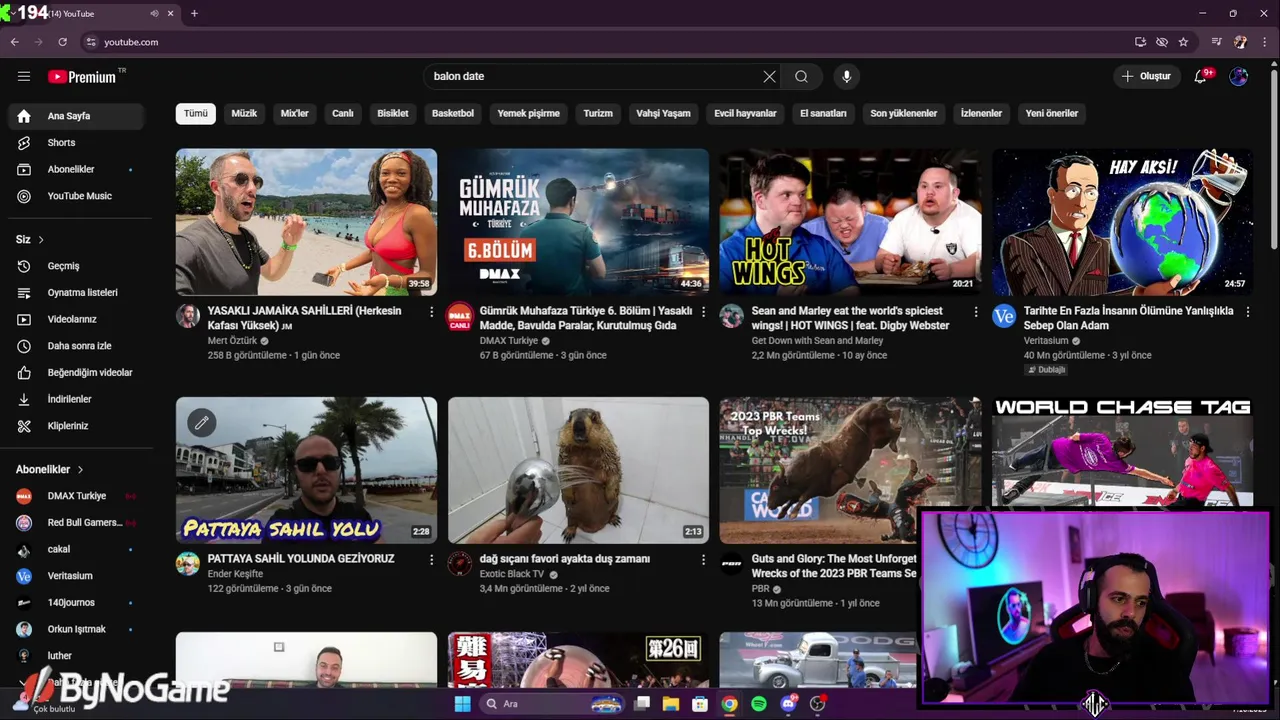Image resolution: width=1280 pixels, height=720 pixels.
Task: Open YouTube account avatar menu
Action: click(x=1239, y=76)
